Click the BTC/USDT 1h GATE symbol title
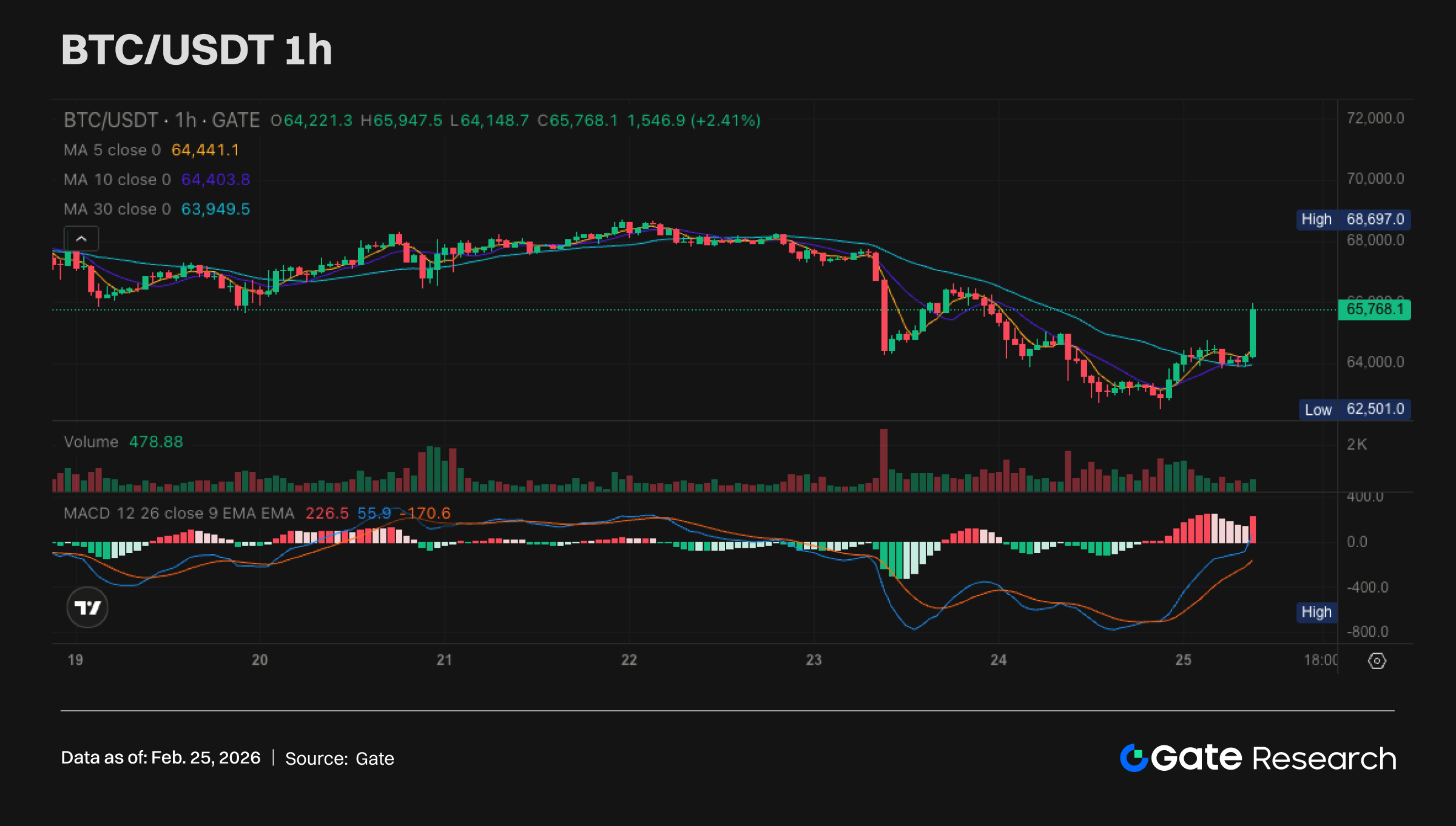Screen dimensions: 1456x826 coord(161,120)
